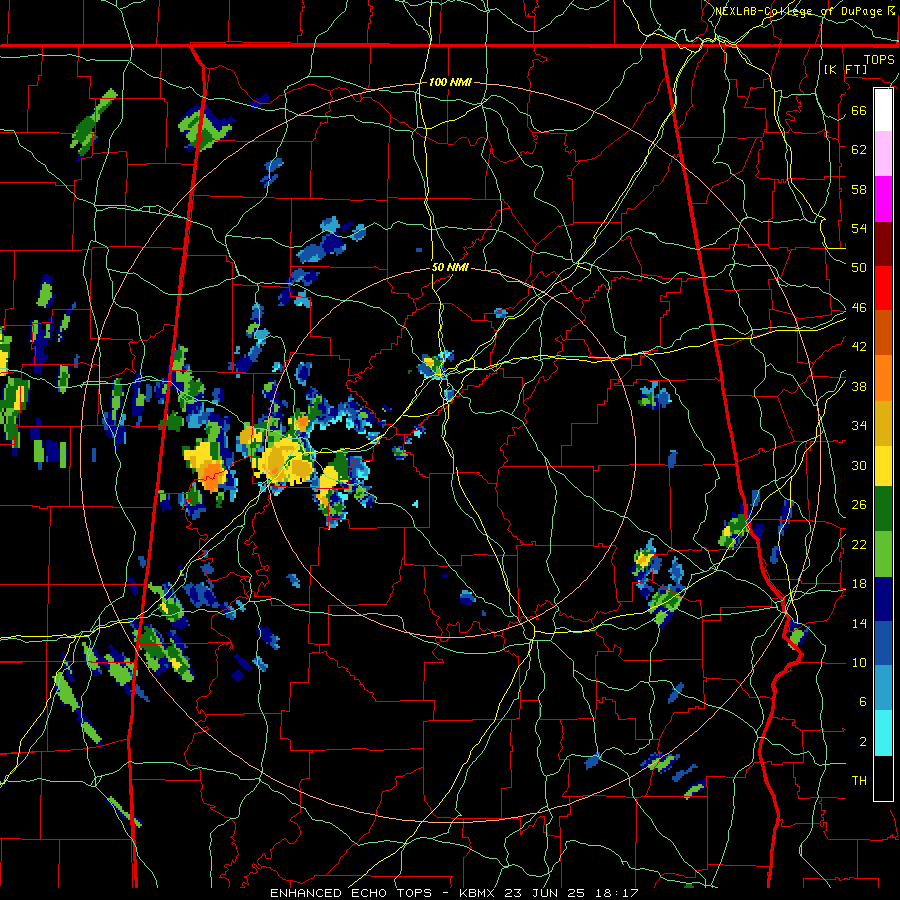Pick the light pink legend swatch
The image size is (900, 900).
[883, 154]
